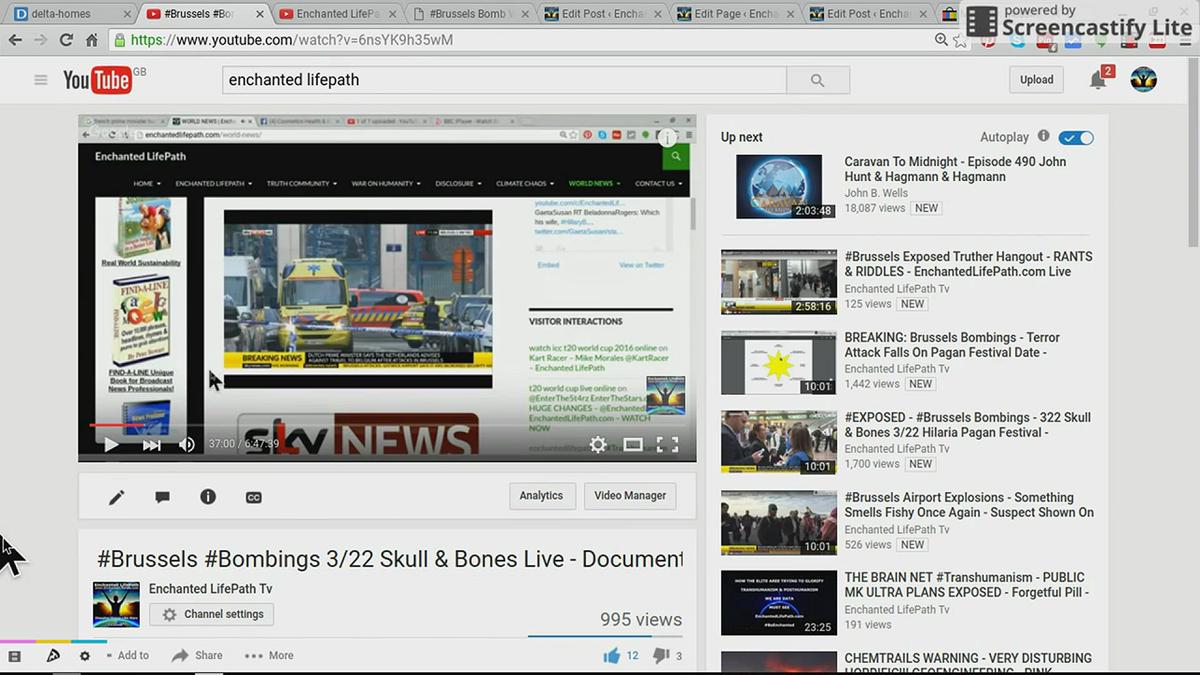Click the magnifier search button

(x=817, y=80)
